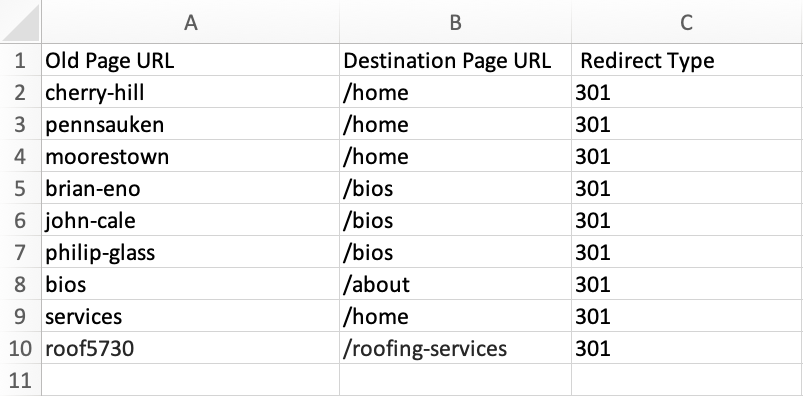This screenshot has width=803, height=396.
Task: Select row 1 header
Action: pyautogui.click(x=20, y=60)
